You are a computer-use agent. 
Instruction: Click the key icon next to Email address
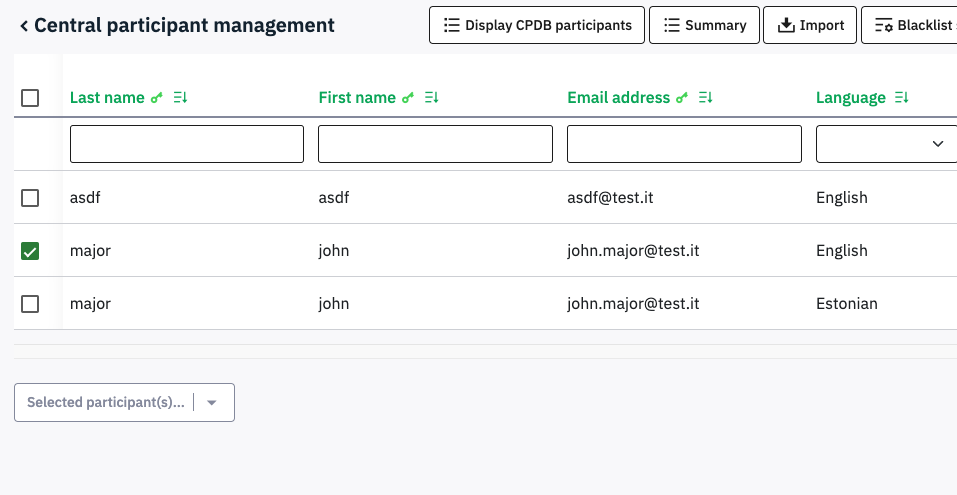681,98
